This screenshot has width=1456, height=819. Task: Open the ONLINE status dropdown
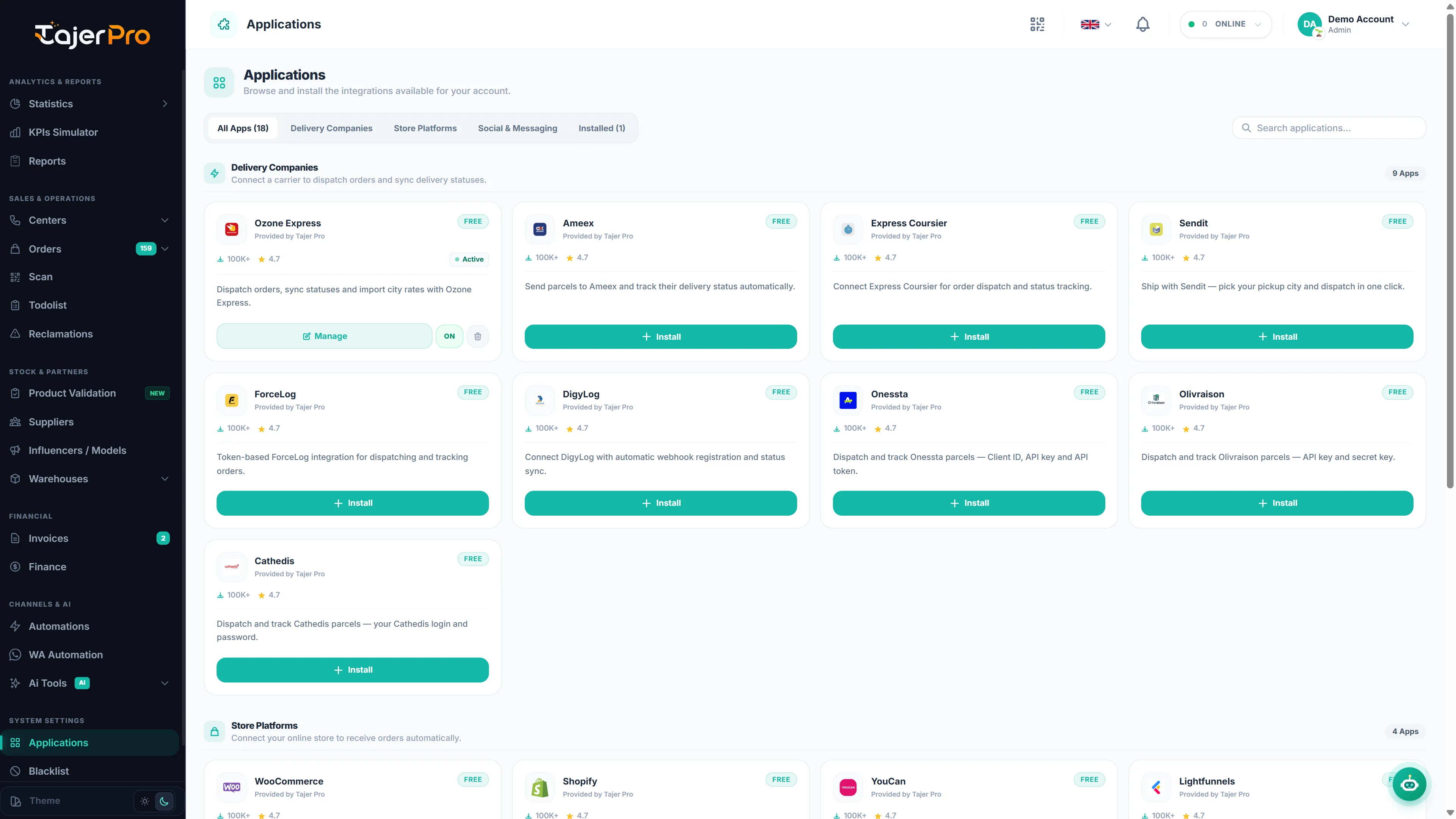[1225, 24]
